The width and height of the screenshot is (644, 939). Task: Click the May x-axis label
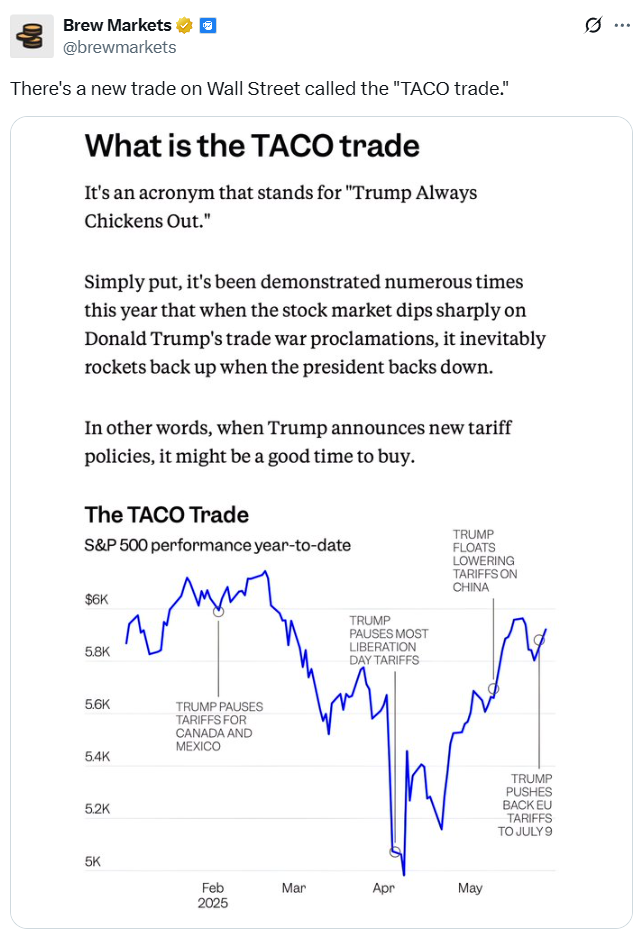[470, 889]
